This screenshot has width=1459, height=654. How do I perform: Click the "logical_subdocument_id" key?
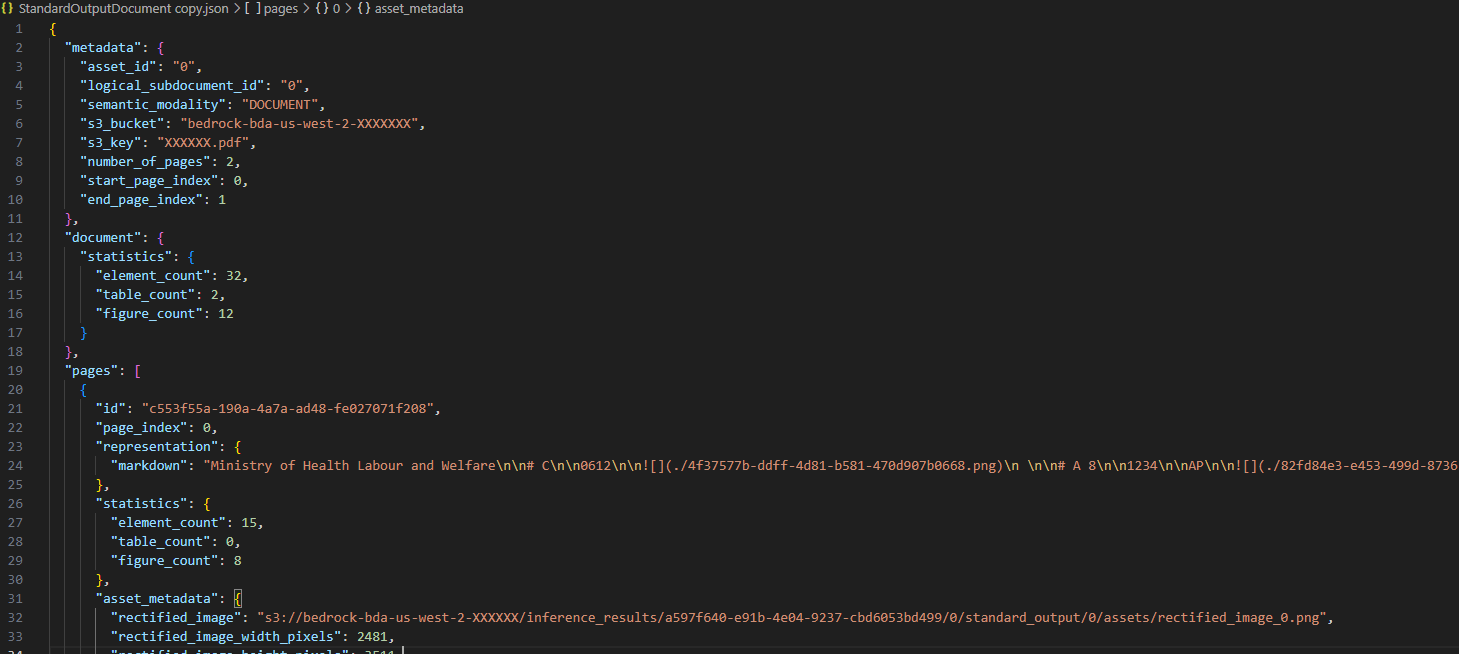(x=172, y=85)
